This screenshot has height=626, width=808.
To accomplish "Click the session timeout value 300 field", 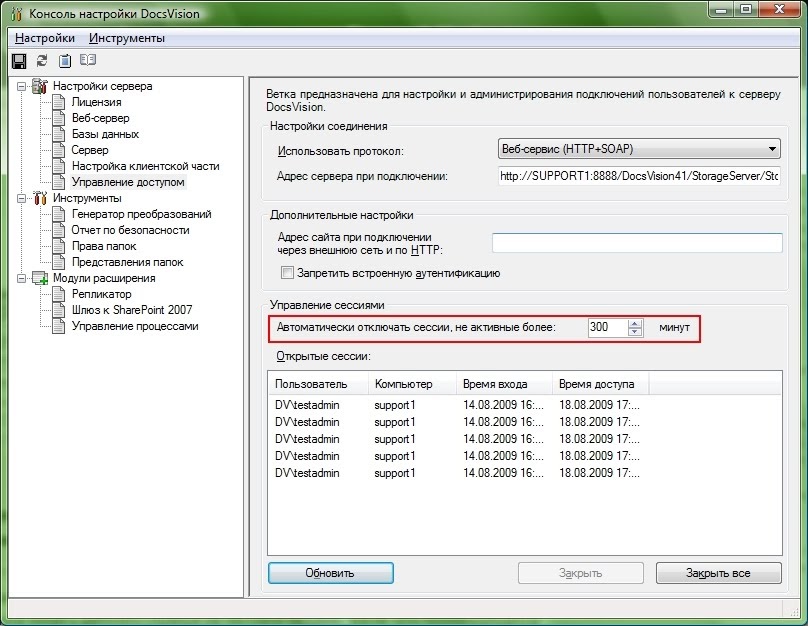I will 608,327.
